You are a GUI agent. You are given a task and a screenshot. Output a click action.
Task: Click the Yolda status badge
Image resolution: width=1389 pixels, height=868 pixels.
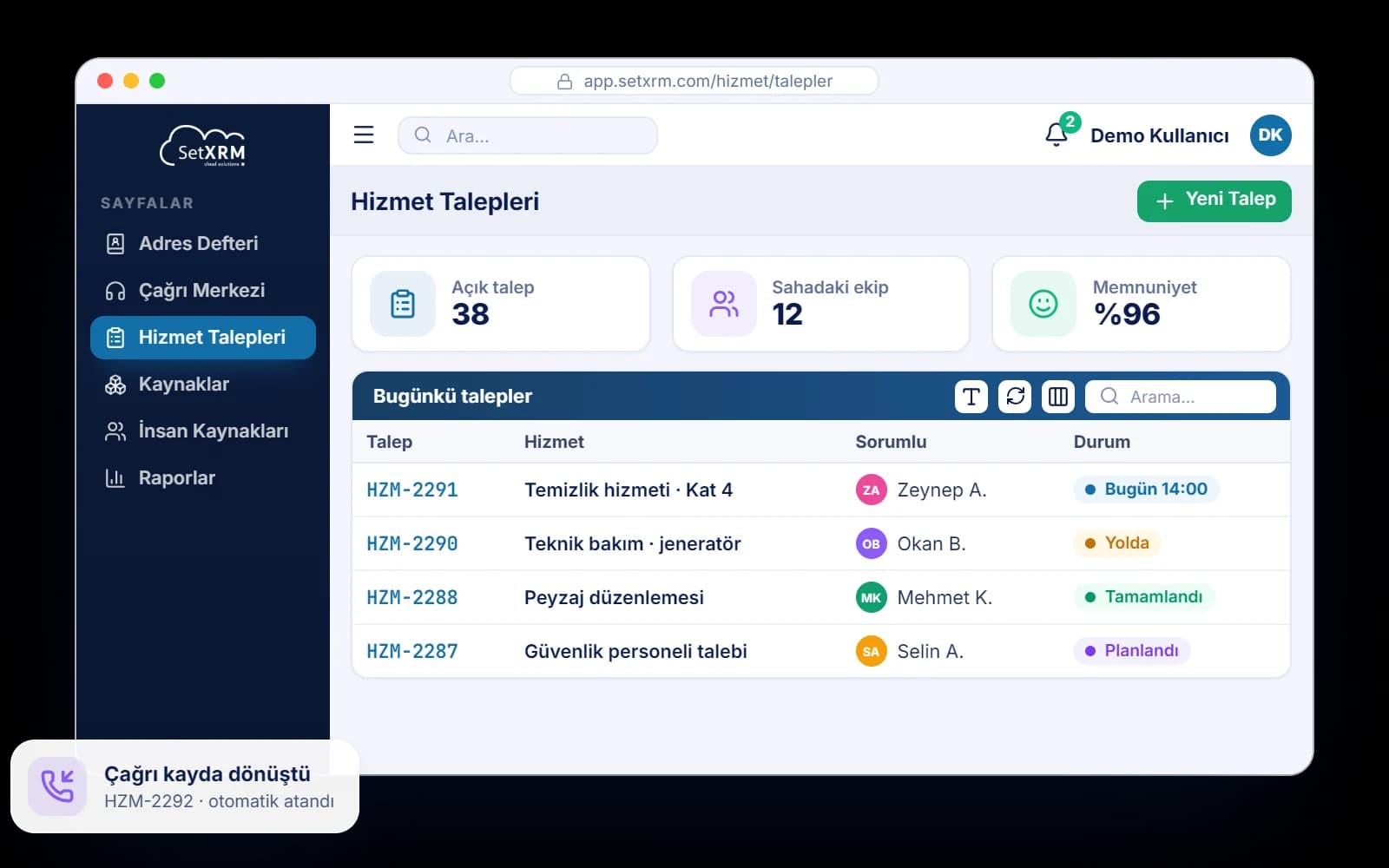point(1117,543)
